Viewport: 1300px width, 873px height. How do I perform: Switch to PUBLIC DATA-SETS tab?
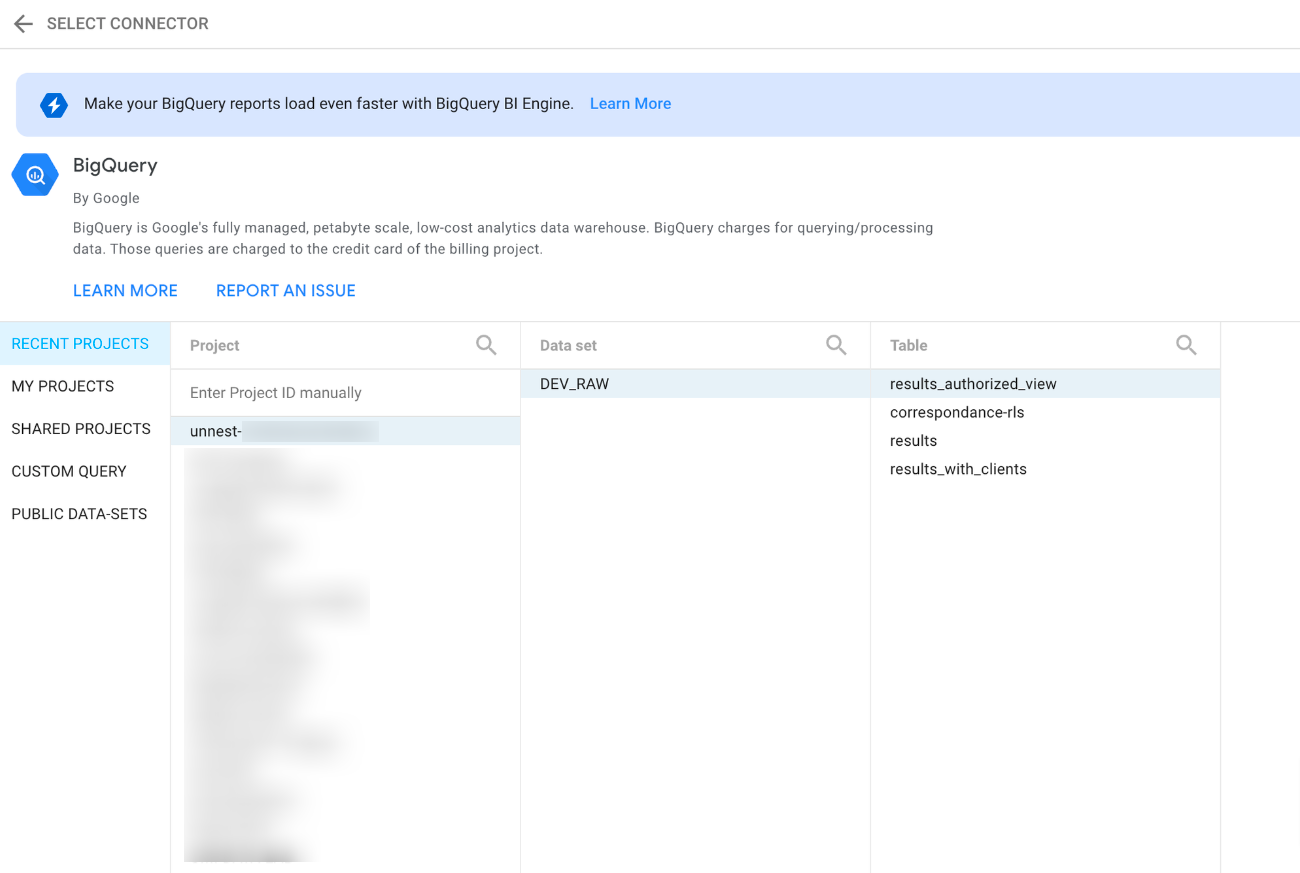(x=85, y=514)
